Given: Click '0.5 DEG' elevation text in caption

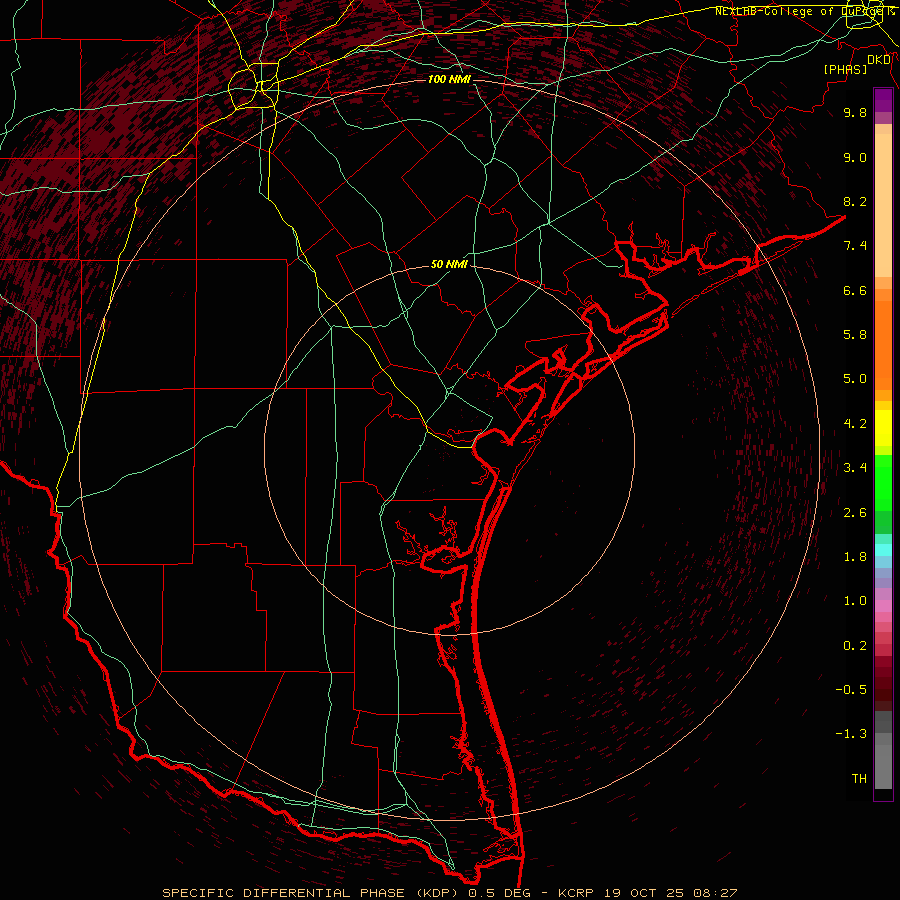Looking at the screenshot, I should [498, 893].
